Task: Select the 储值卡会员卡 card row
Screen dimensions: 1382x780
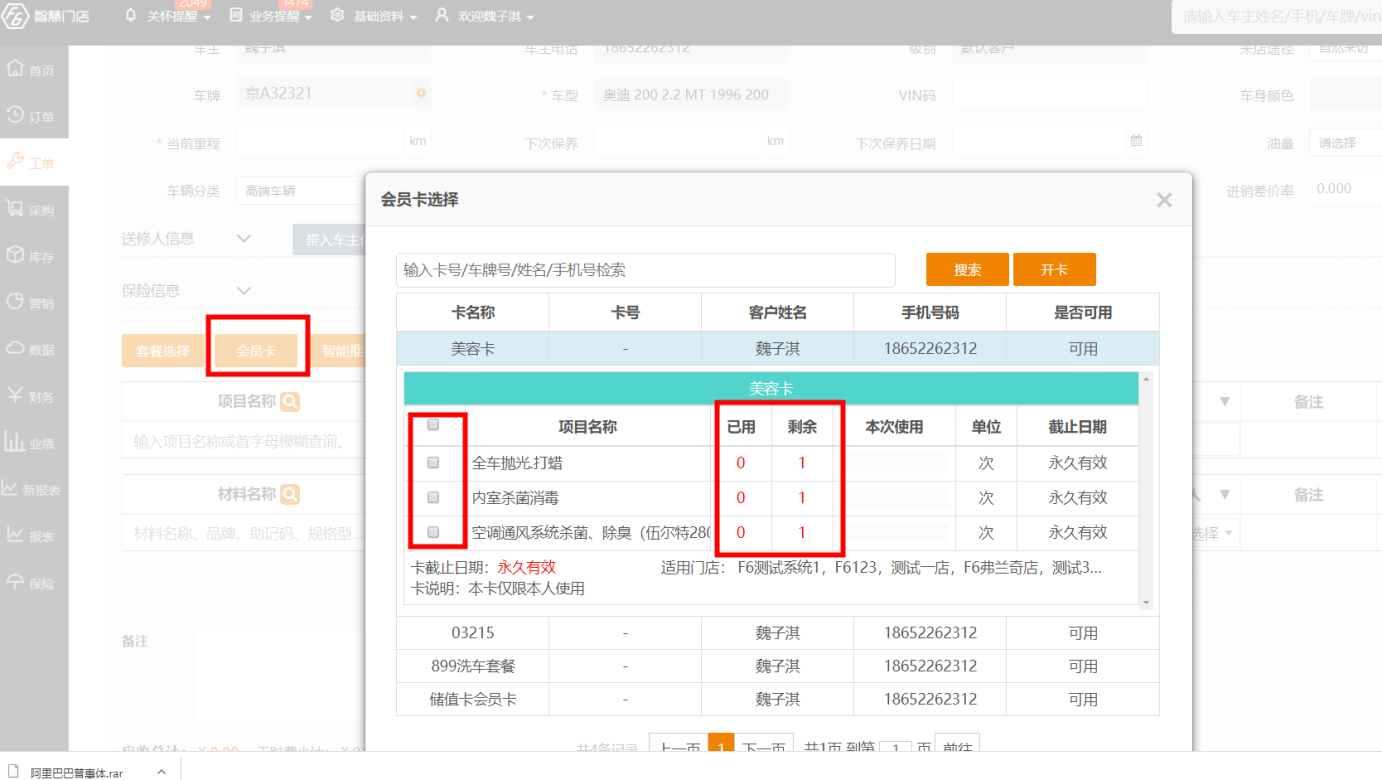Action: click(778, 699)
